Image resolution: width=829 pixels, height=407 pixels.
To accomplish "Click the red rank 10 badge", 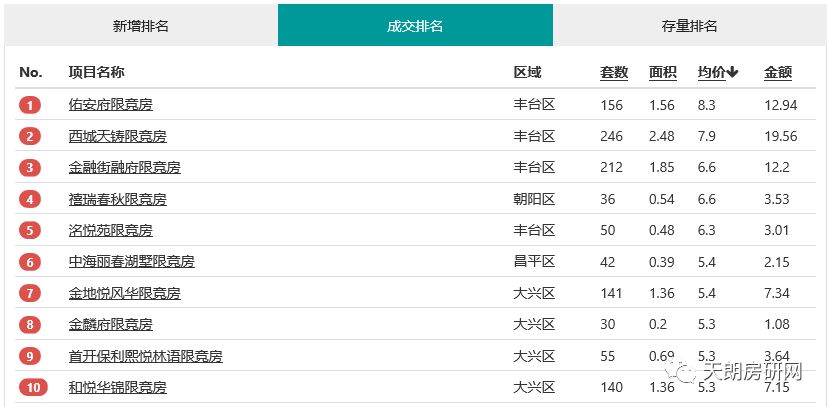I will [33, 387].
